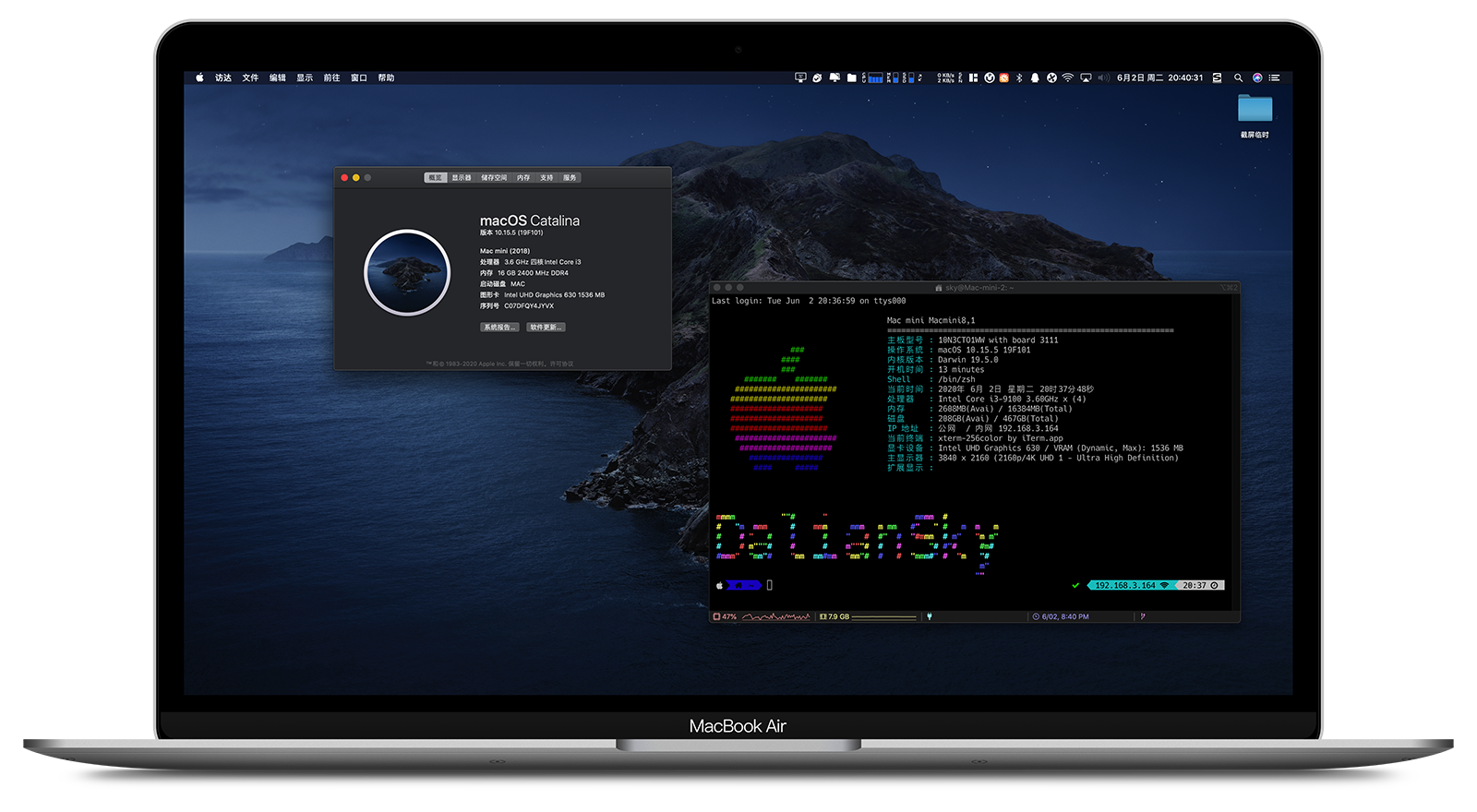This screenshot has width=1477, height=812.
Task: Click the git branch icon in terminal status bar
Action: 1143,616
